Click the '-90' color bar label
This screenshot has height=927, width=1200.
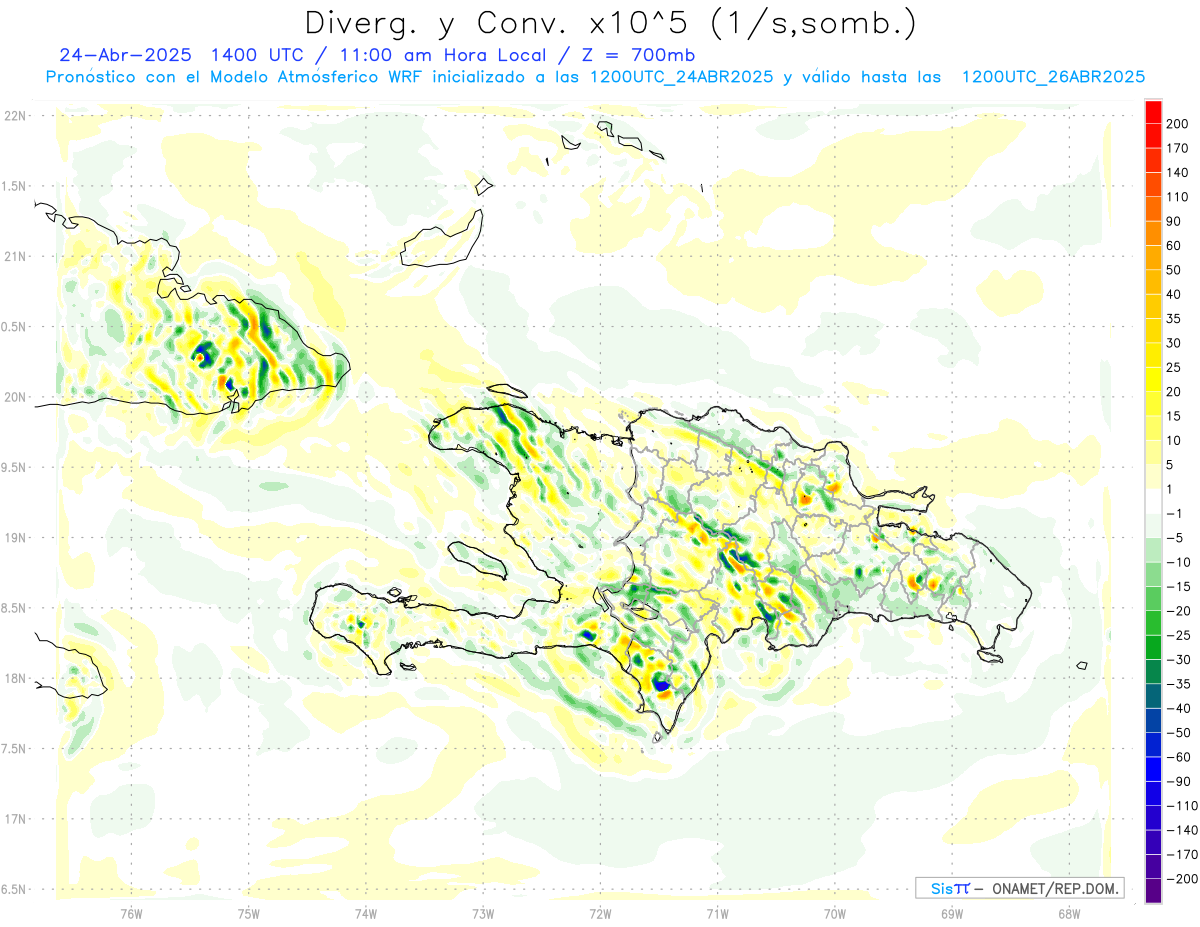tap(1179, 782)
